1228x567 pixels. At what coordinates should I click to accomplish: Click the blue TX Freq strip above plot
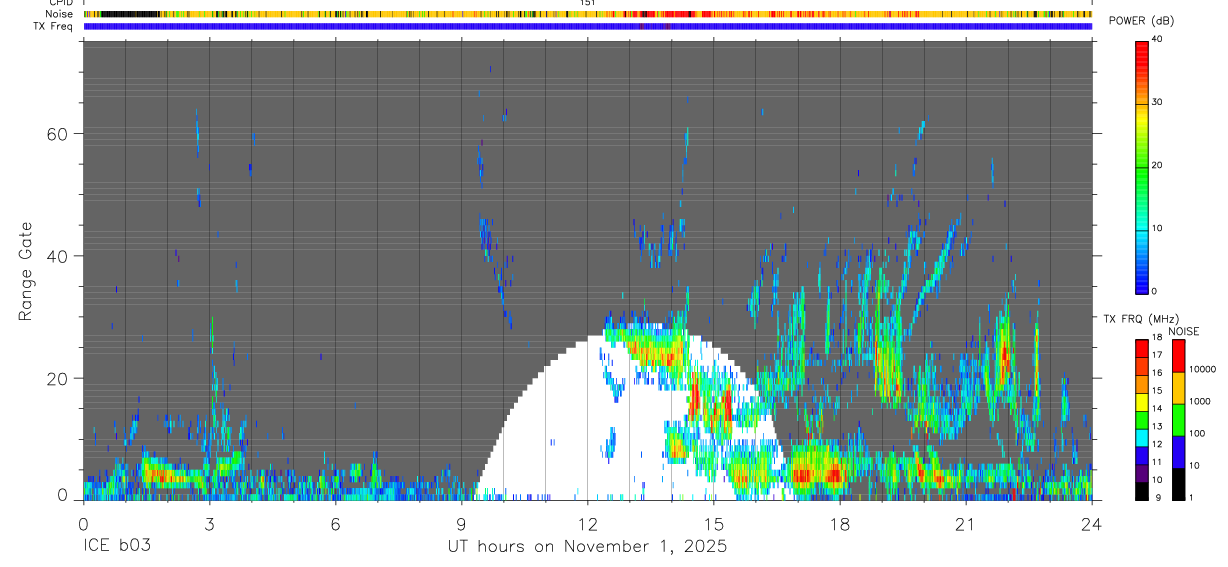[x=587, y=26]
